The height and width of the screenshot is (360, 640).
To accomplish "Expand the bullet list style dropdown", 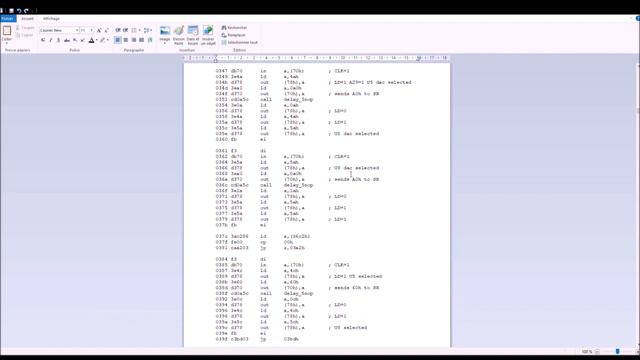I will click(x=139, y=30).
